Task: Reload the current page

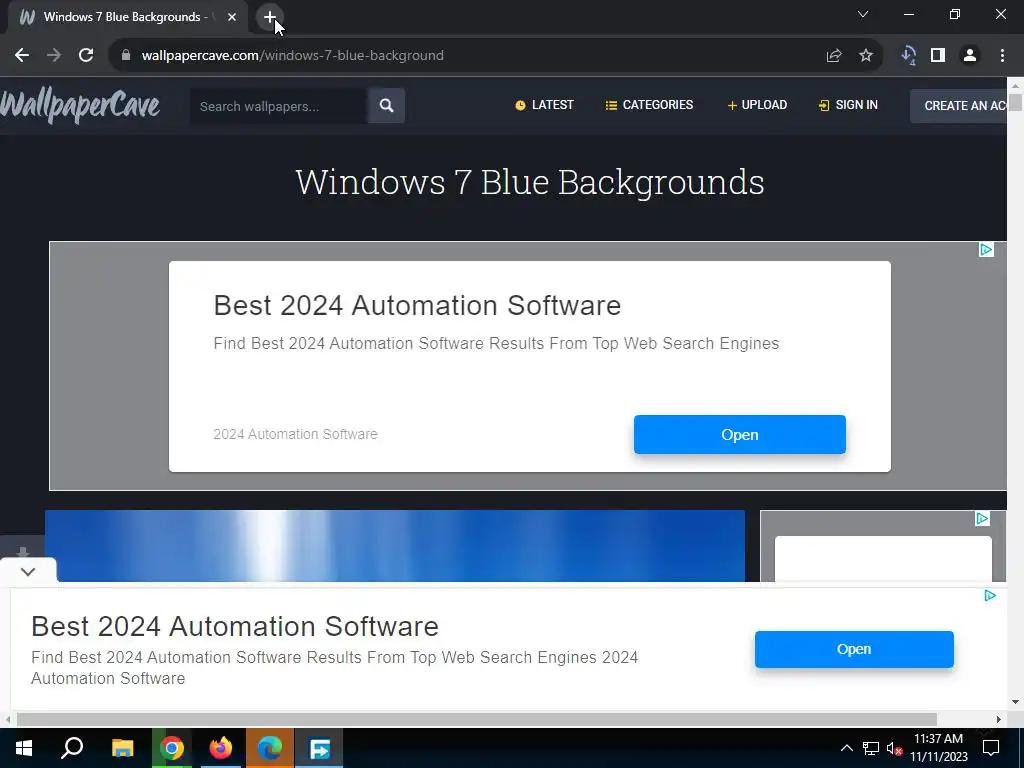Action: 86,56
